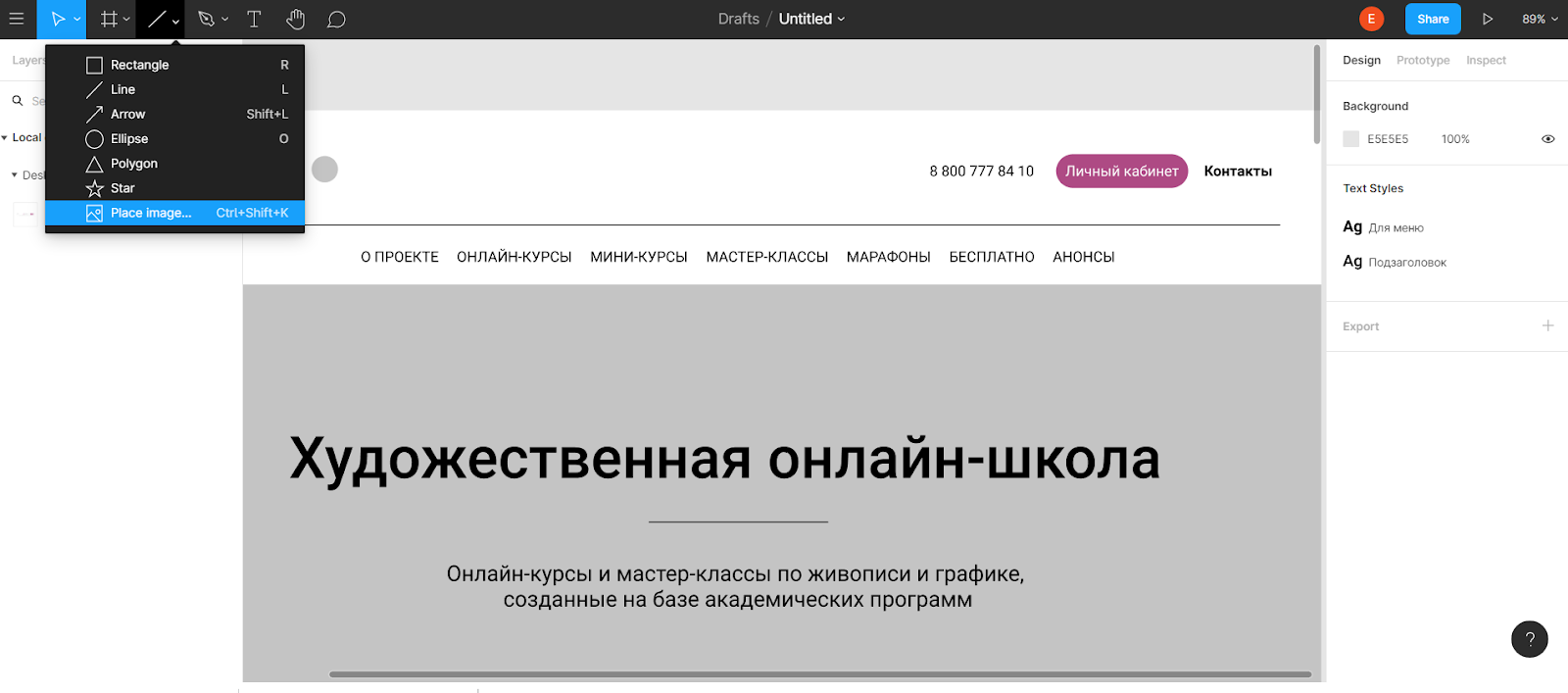Click the horizontal canvas scrollbar
Image resolution: width=1568 pixels, height=693 pixels.
820,674
